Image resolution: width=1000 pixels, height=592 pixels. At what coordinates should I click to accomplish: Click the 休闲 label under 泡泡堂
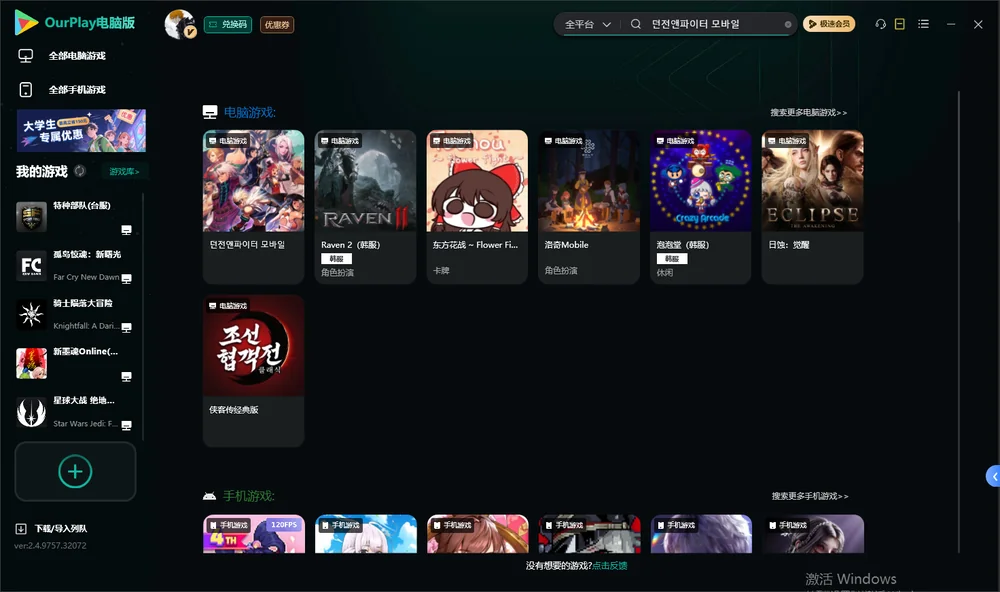[x=665, y=273]
